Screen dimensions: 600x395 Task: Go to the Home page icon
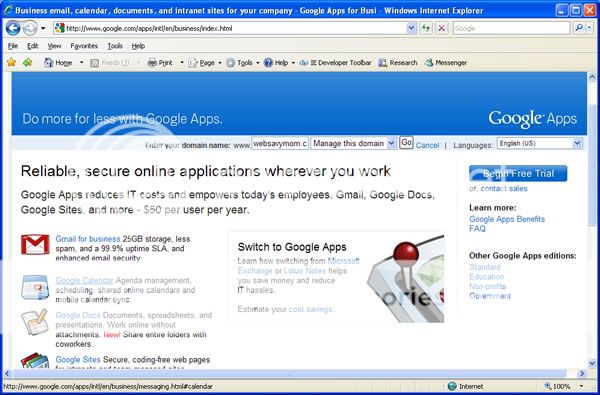(x=49, y=62)
